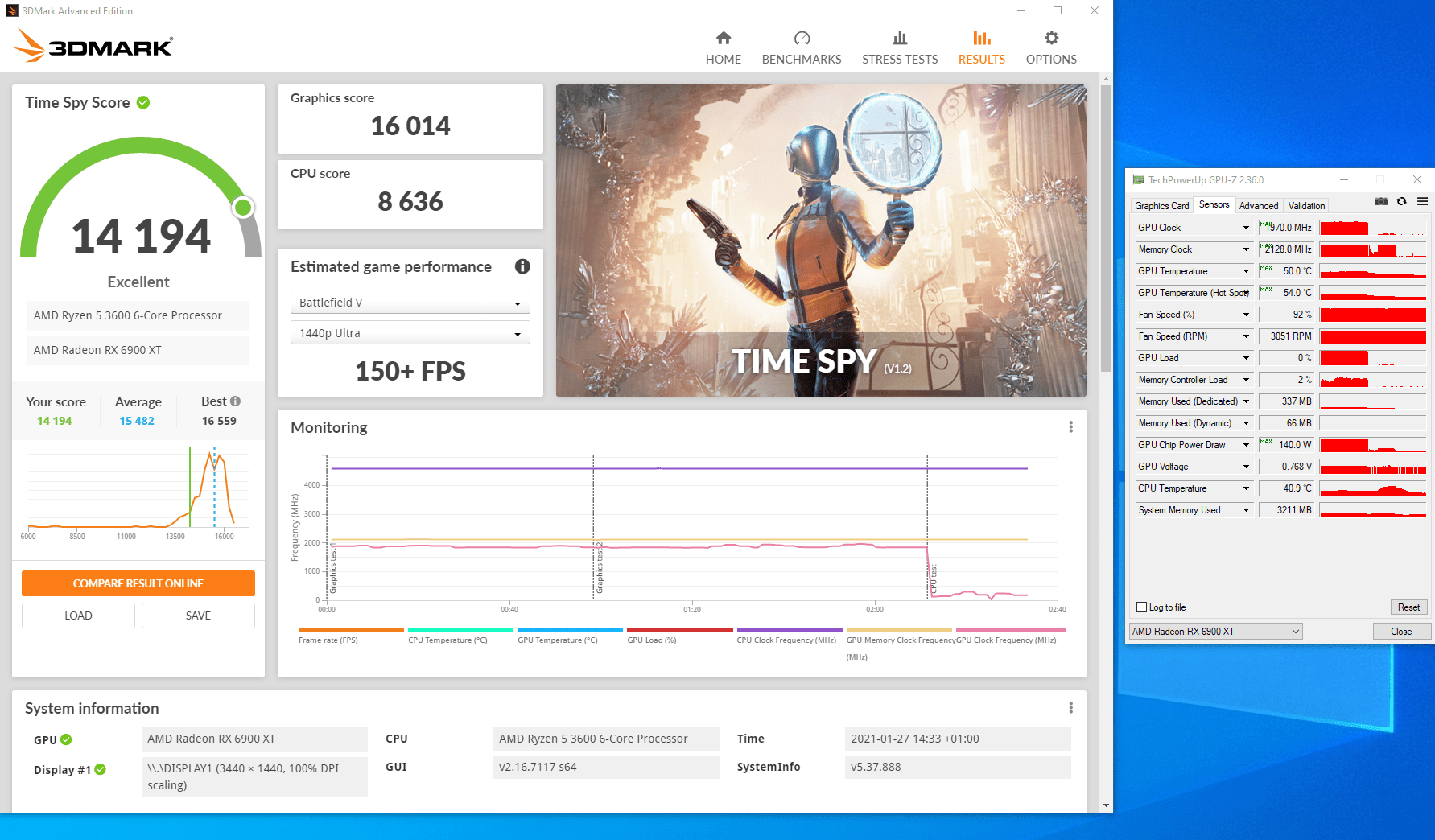Switch to the Results tab

click(x=981, y=48)
